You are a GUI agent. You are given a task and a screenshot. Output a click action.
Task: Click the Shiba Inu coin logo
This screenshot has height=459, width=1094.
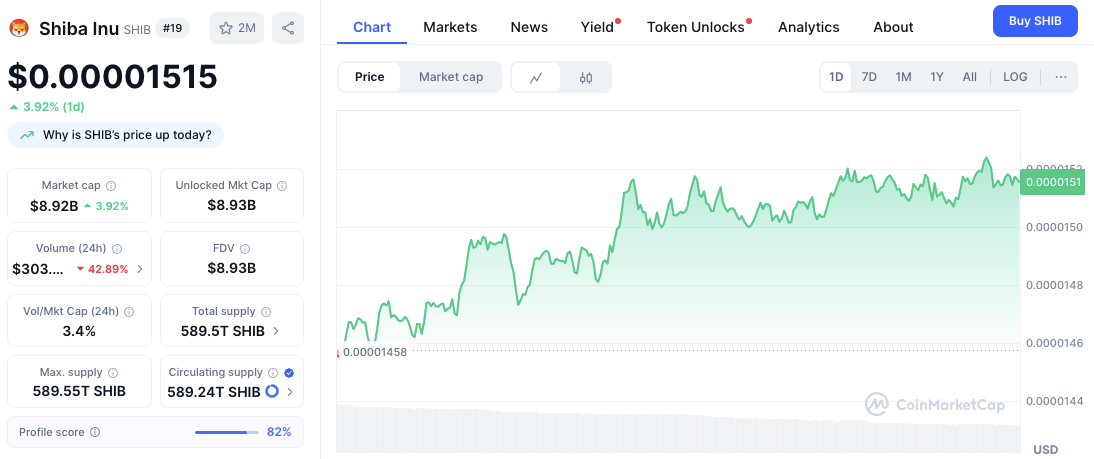[x=18, y=28]
